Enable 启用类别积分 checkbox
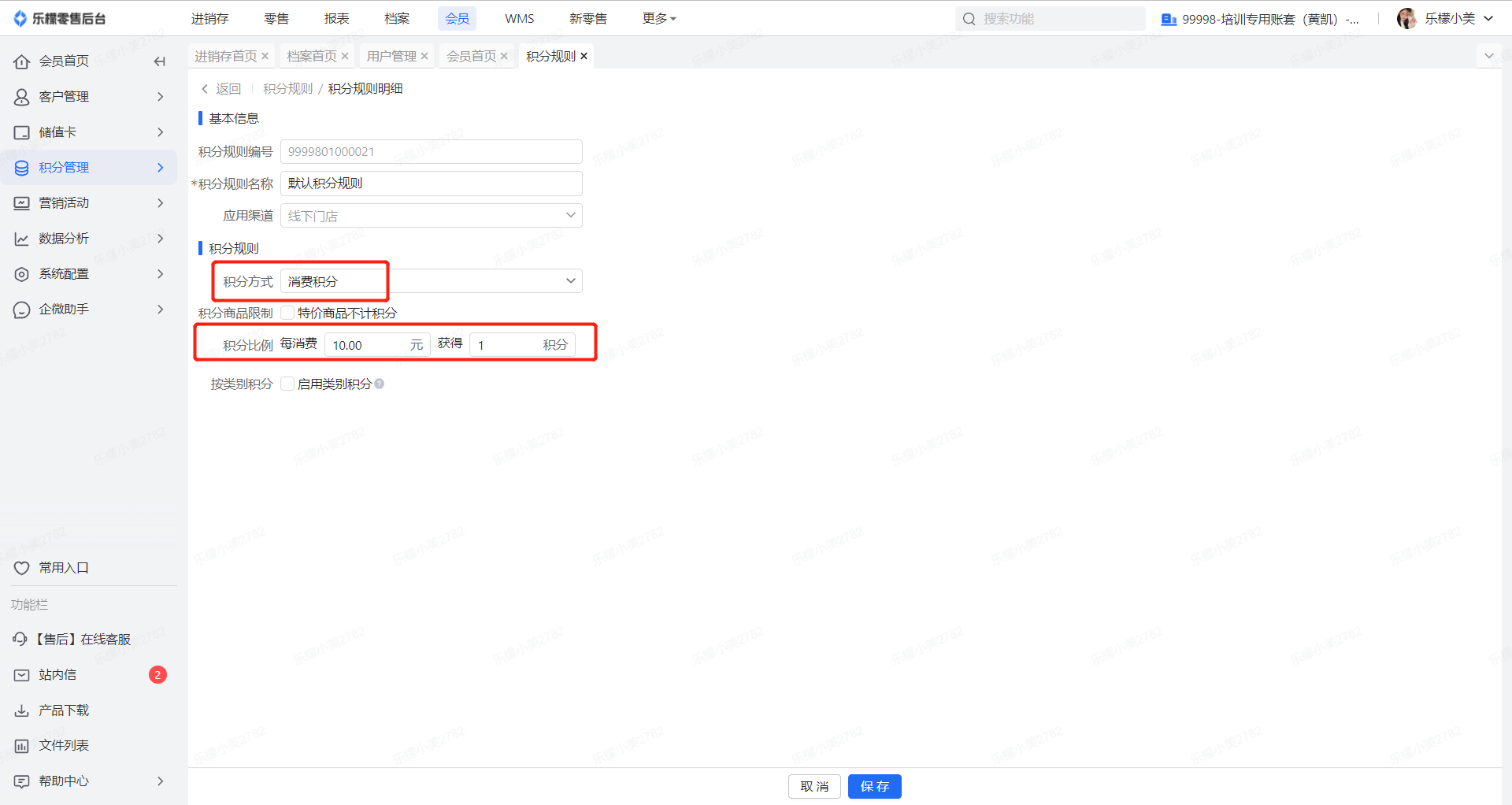Screen dimensions: 1512x805 point(287,384)
